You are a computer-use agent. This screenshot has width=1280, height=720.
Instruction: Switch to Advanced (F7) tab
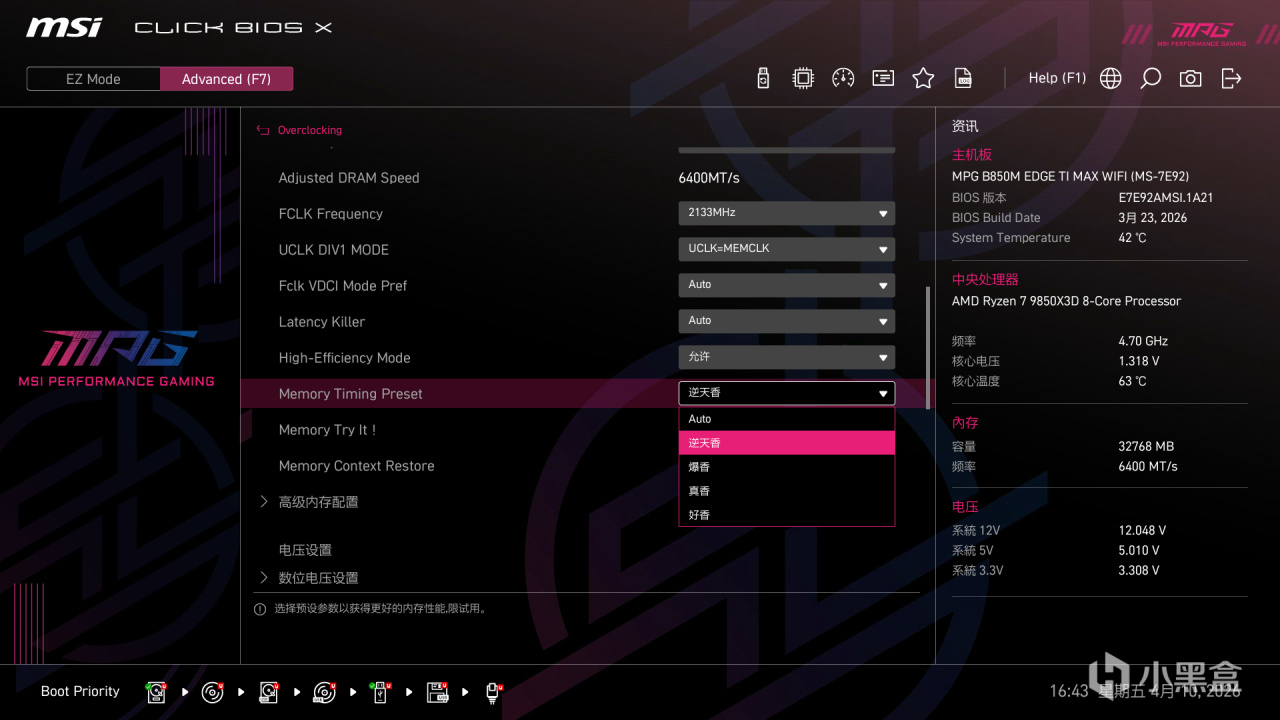point(226,79)
